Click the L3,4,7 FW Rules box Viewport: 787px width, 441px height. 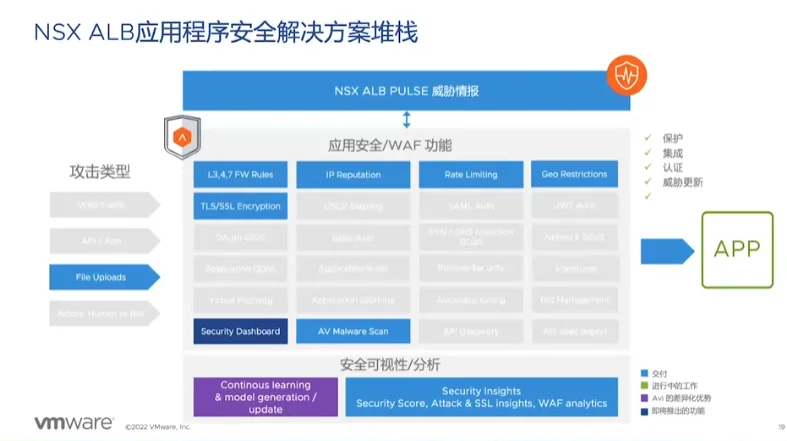pos(240,175)
